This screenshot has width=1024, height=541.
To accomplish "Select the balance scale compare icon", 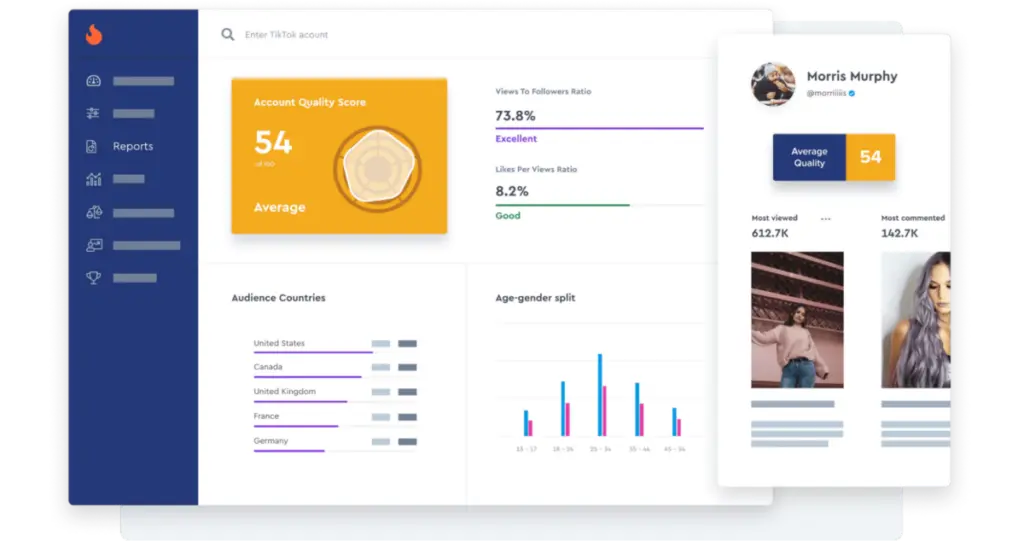I will 94,213.
